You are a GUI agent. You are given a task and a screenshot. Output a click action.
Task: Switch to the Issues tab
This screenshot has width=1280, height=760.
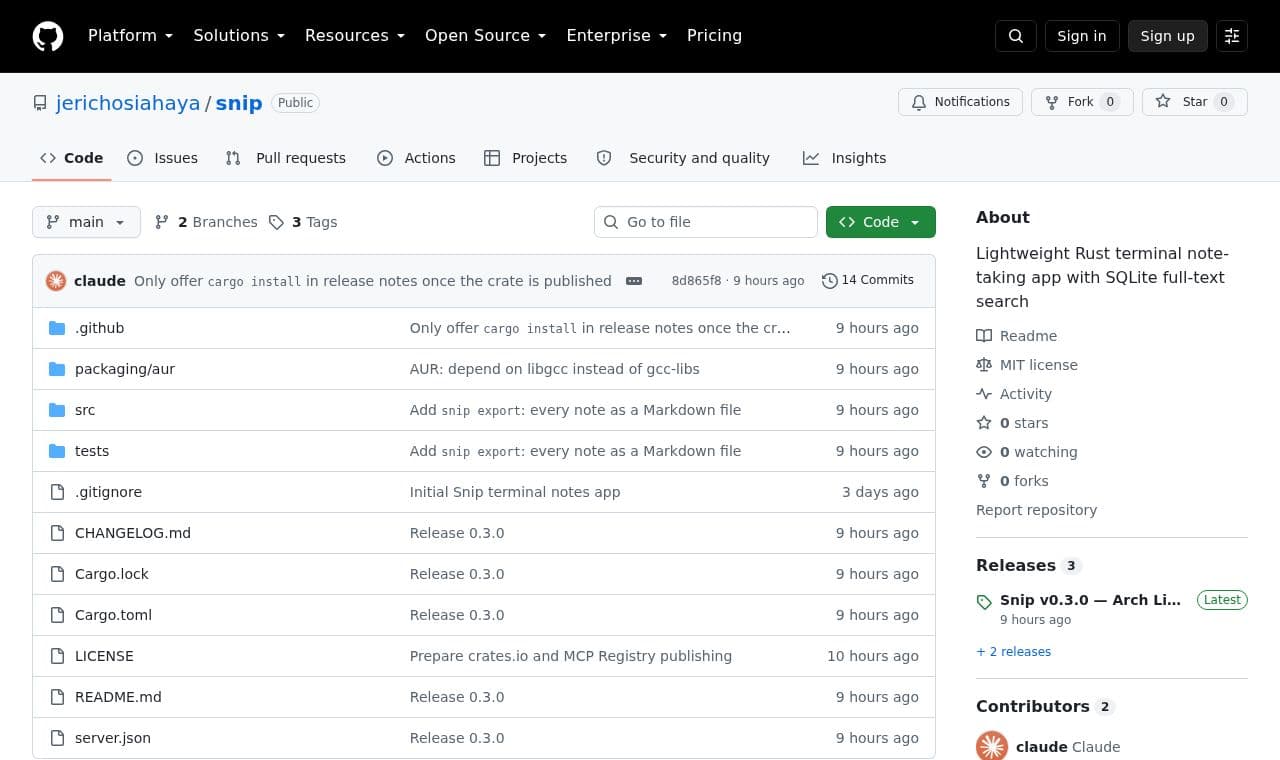coord(163,158)
